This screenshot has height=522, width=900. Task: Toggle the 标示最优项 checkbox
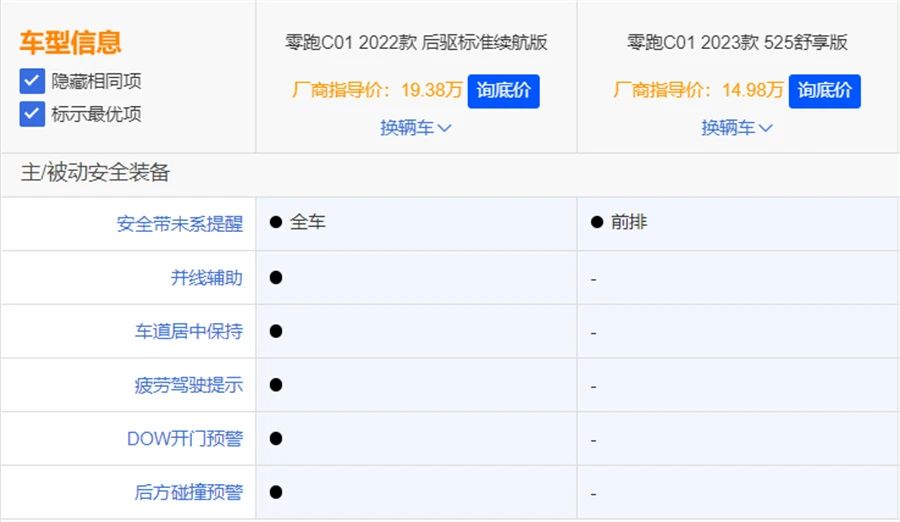pos(33,113)
